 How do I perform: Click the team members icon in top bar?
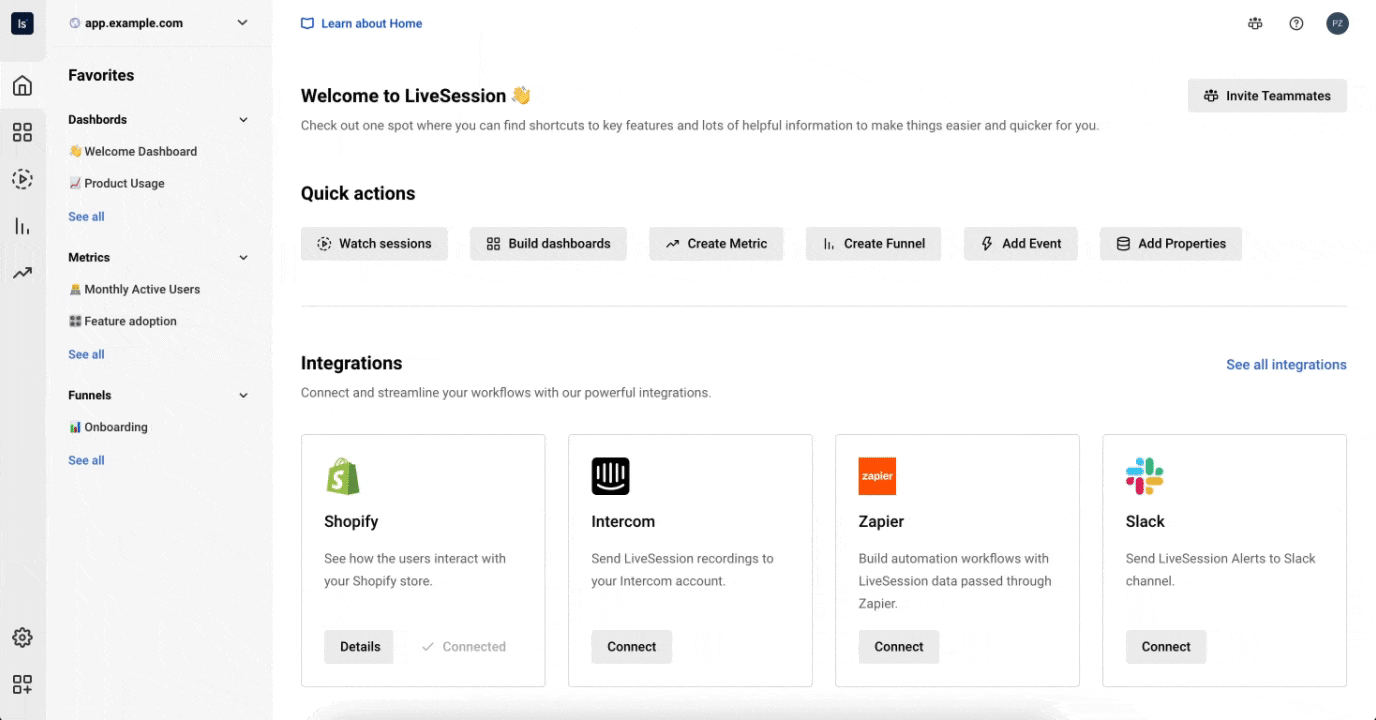[1255, 24]
